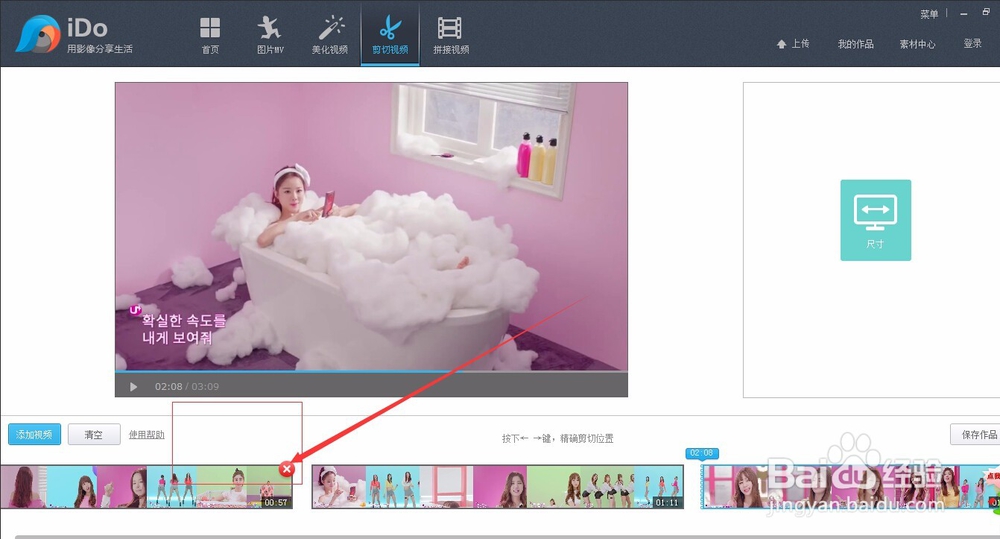This screenshot has width=1000, height=539.
Task: Restore the iDo window size
Action: click(986, 12)
